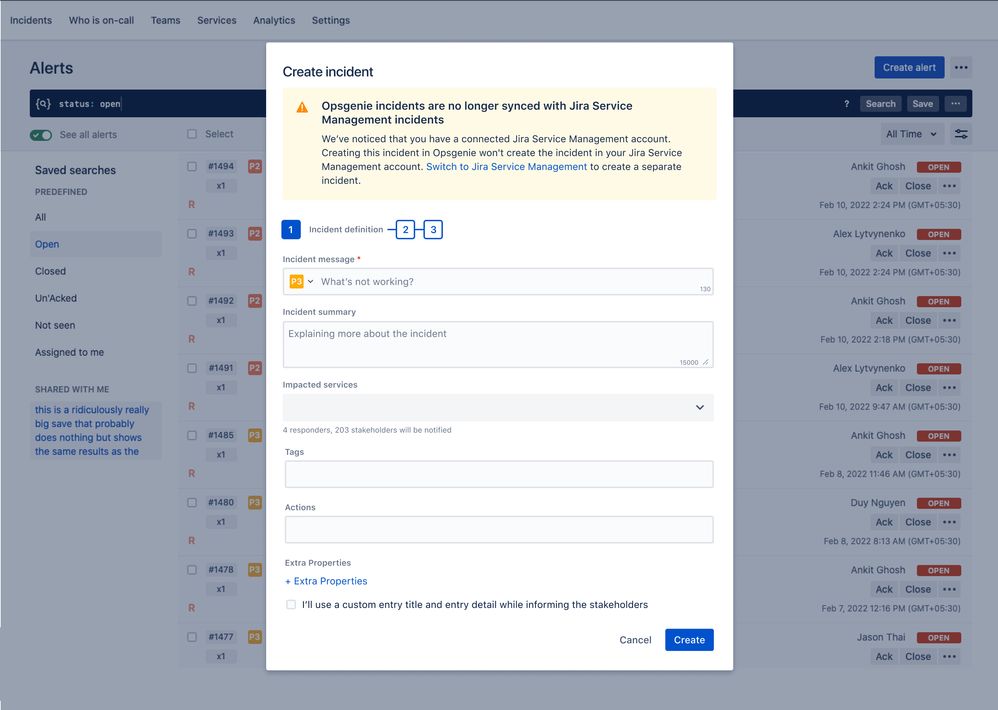This screenshot has height=710, width=998.
Task: Click into the Actions input field
Action: click(x=499, y=530)
